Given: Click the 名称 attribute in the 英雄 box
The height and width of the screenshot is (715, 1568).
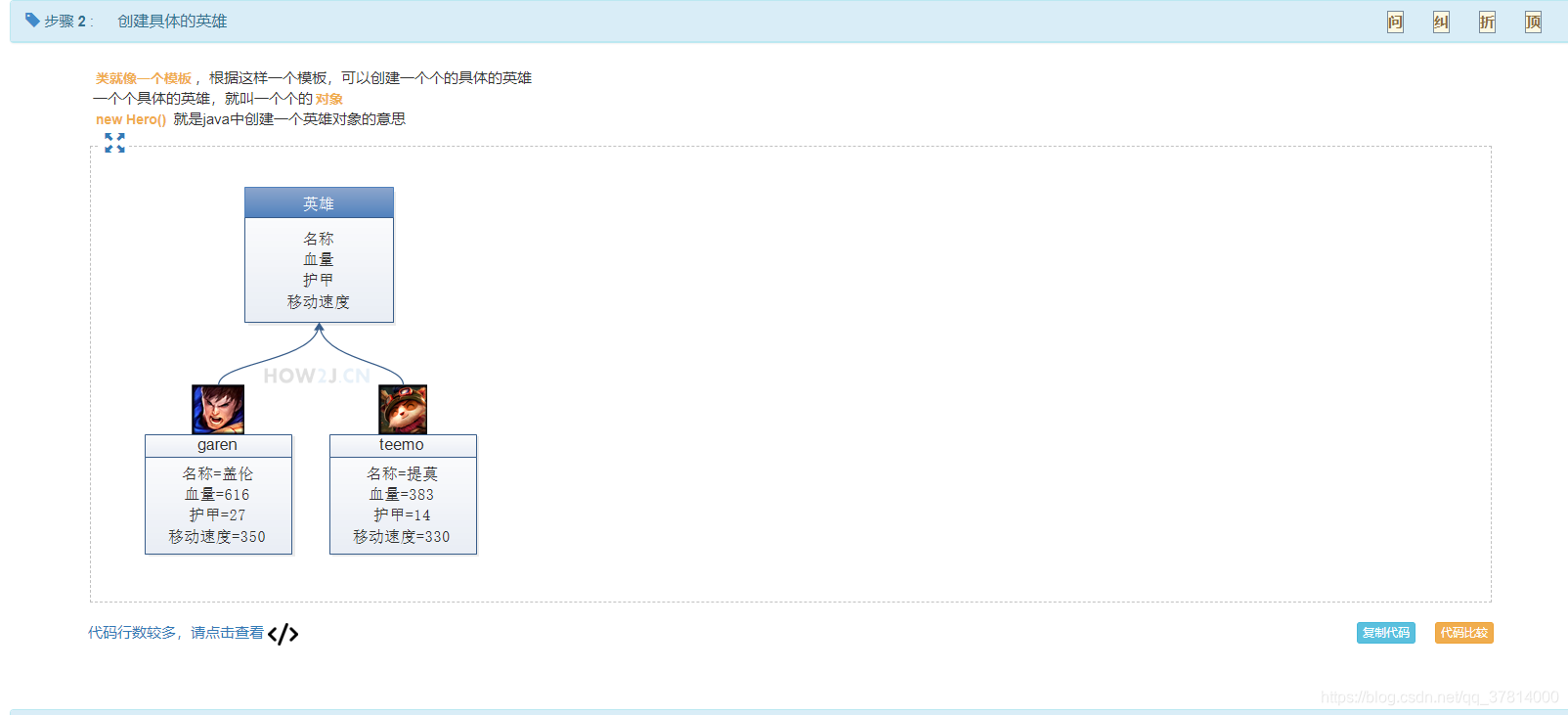Looking at the screenshot, I should pyautogui.click(x=319, y=239).
